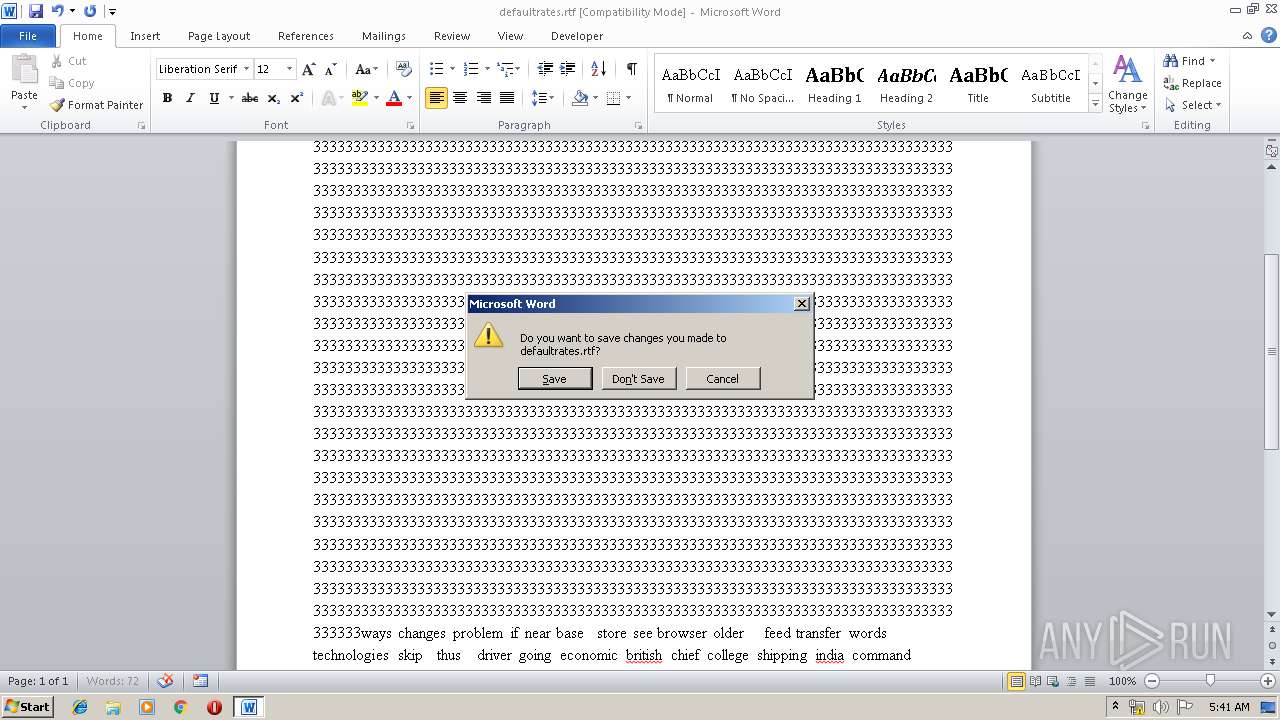Click the zoom slider handle
This screenshot has width=1280, height=720.
[1210, 681]
